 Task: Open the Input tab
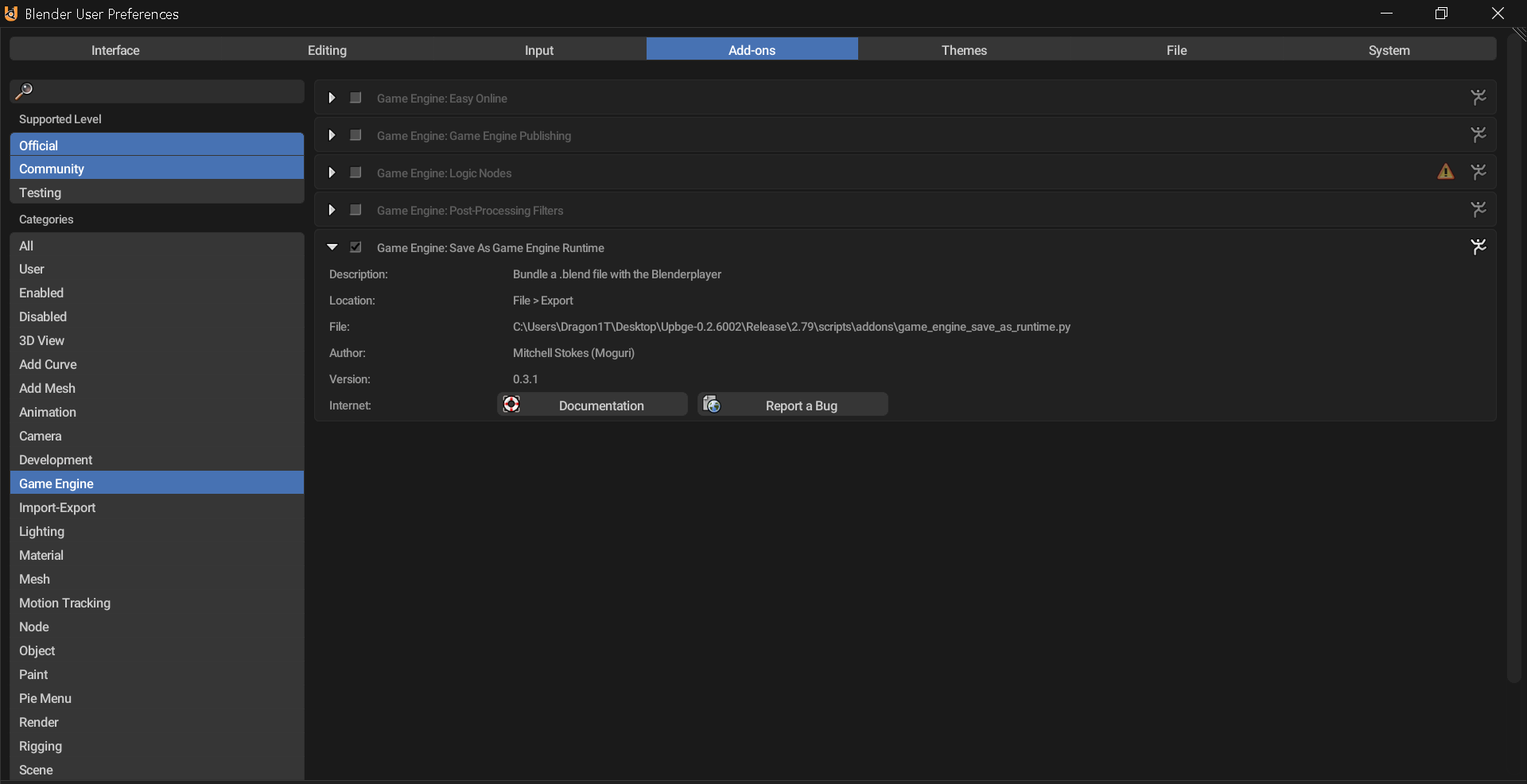pos(539,49)
